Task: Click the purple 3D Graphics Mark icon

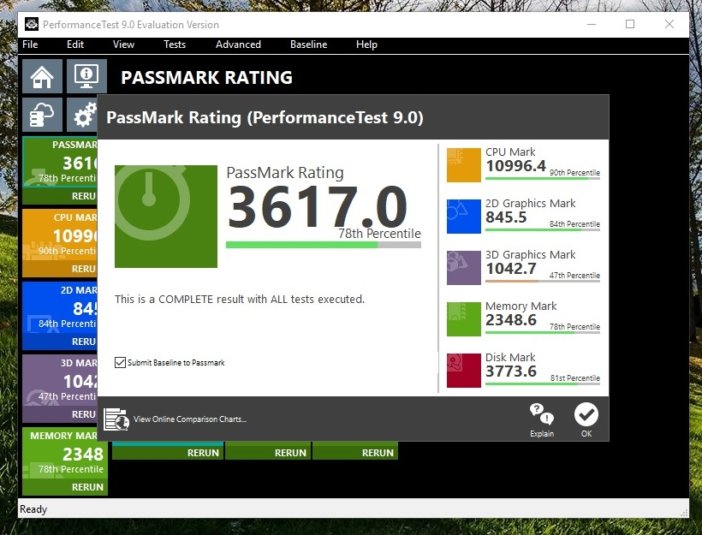Action: pyautogui.click(x=464, y=268)
